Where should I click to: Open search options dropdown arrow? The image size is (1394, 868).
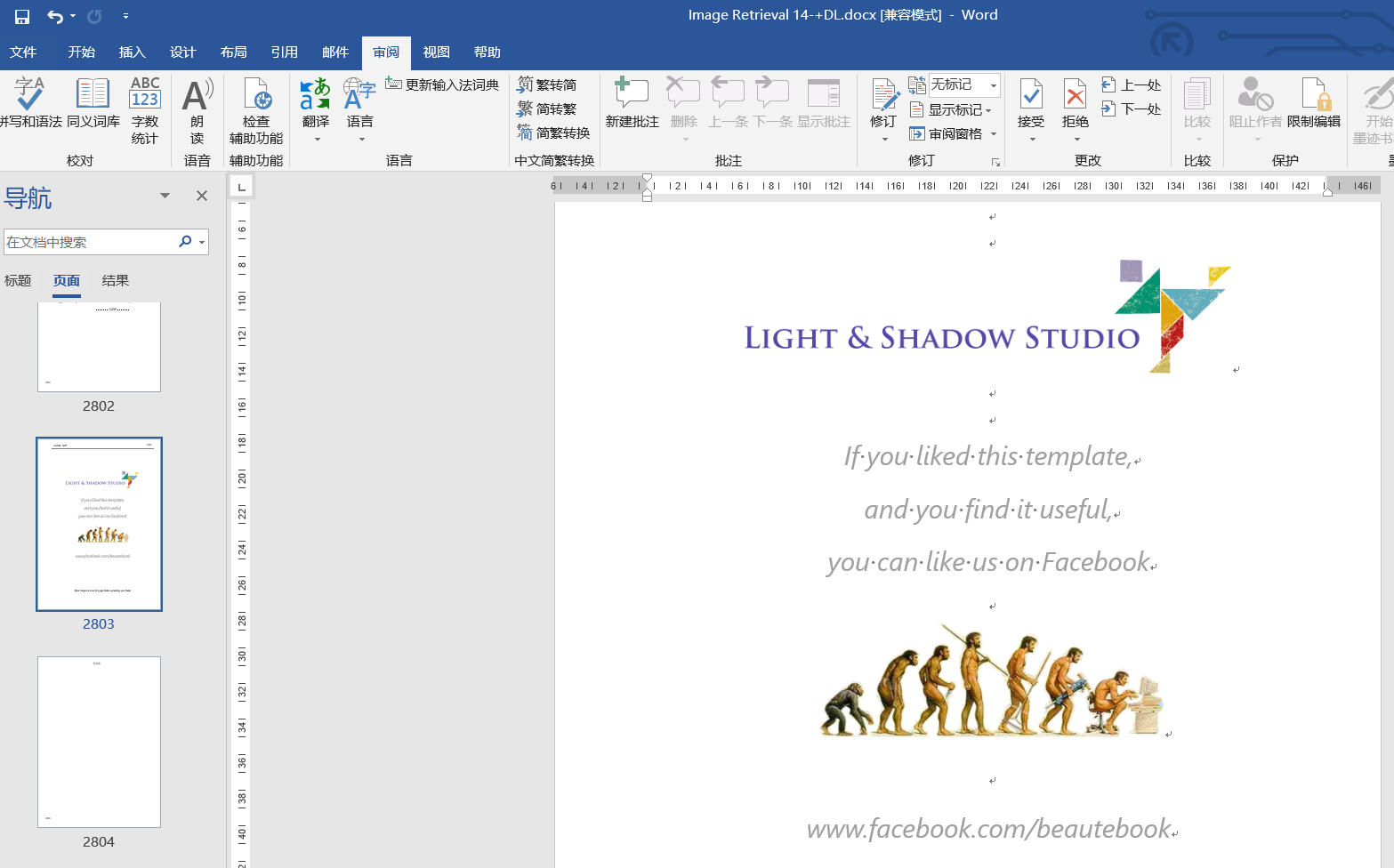pos(203,242)
